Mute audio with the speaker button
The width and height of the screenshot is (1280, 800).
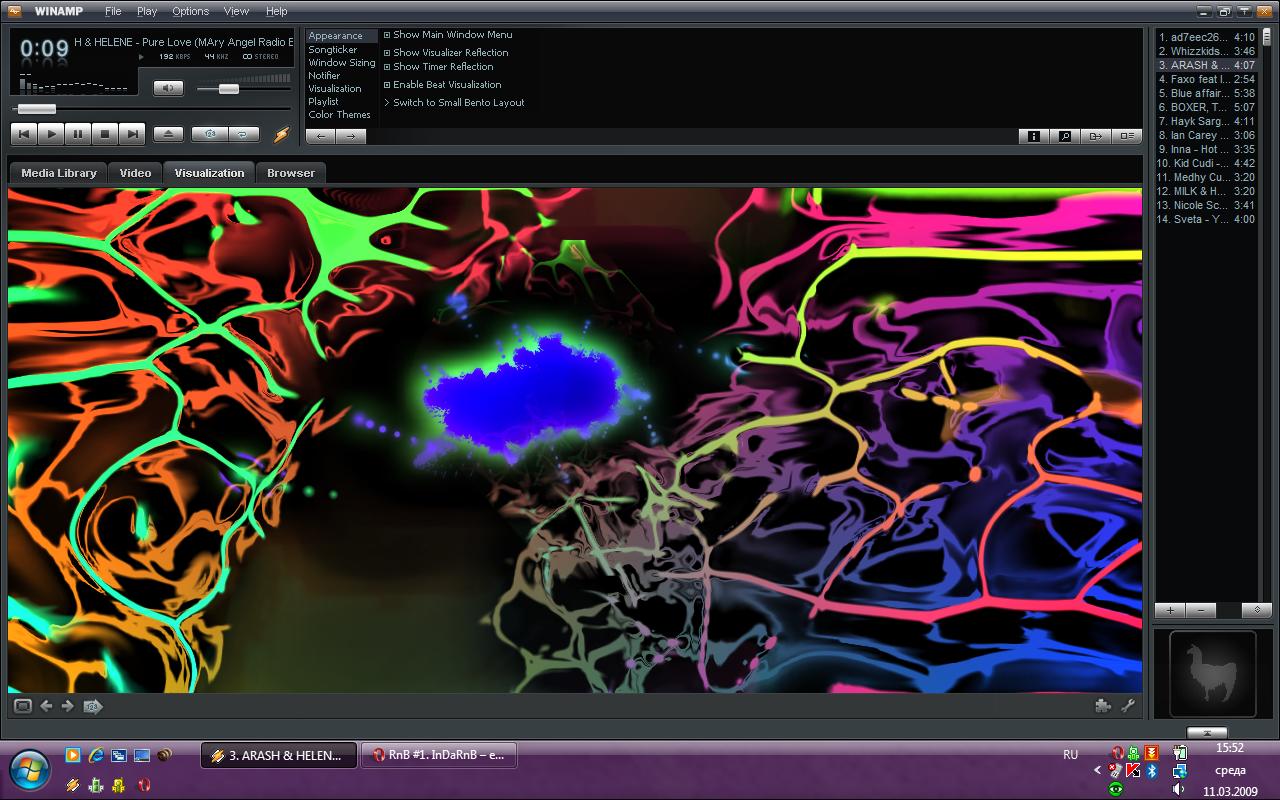coord(168,88)
